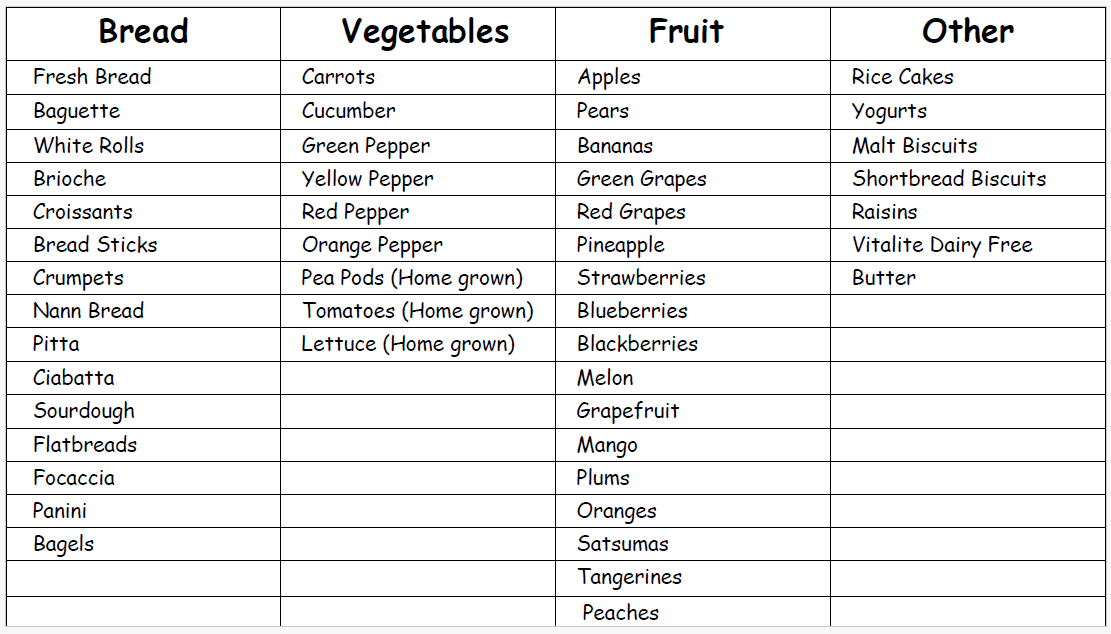1111x634 pixels.
Task: Click the Cucumber cell
Action: pos(349,111)
